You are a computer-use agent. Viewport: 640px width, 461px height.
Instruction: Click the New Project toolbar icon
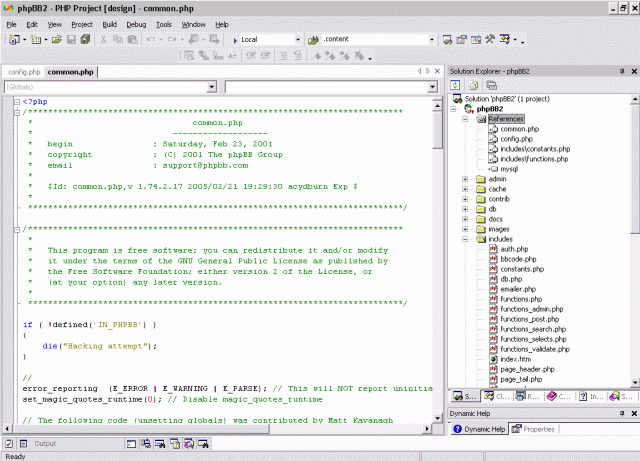coord(14,40)
